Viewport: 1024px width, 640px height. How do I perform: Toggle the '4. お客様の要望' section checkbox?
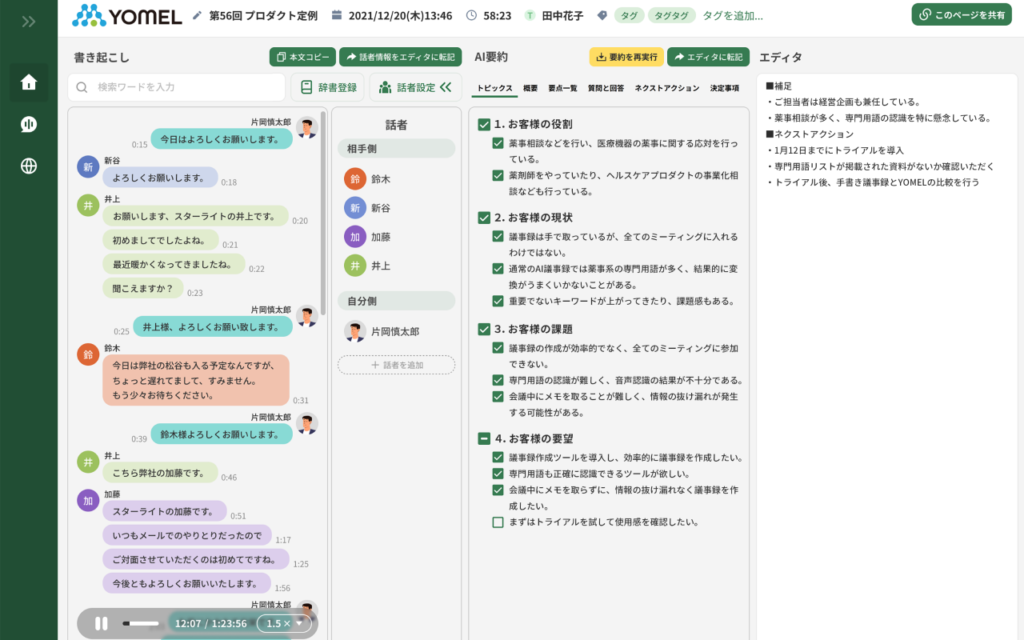pyautogui.click(x=484, y=438)
